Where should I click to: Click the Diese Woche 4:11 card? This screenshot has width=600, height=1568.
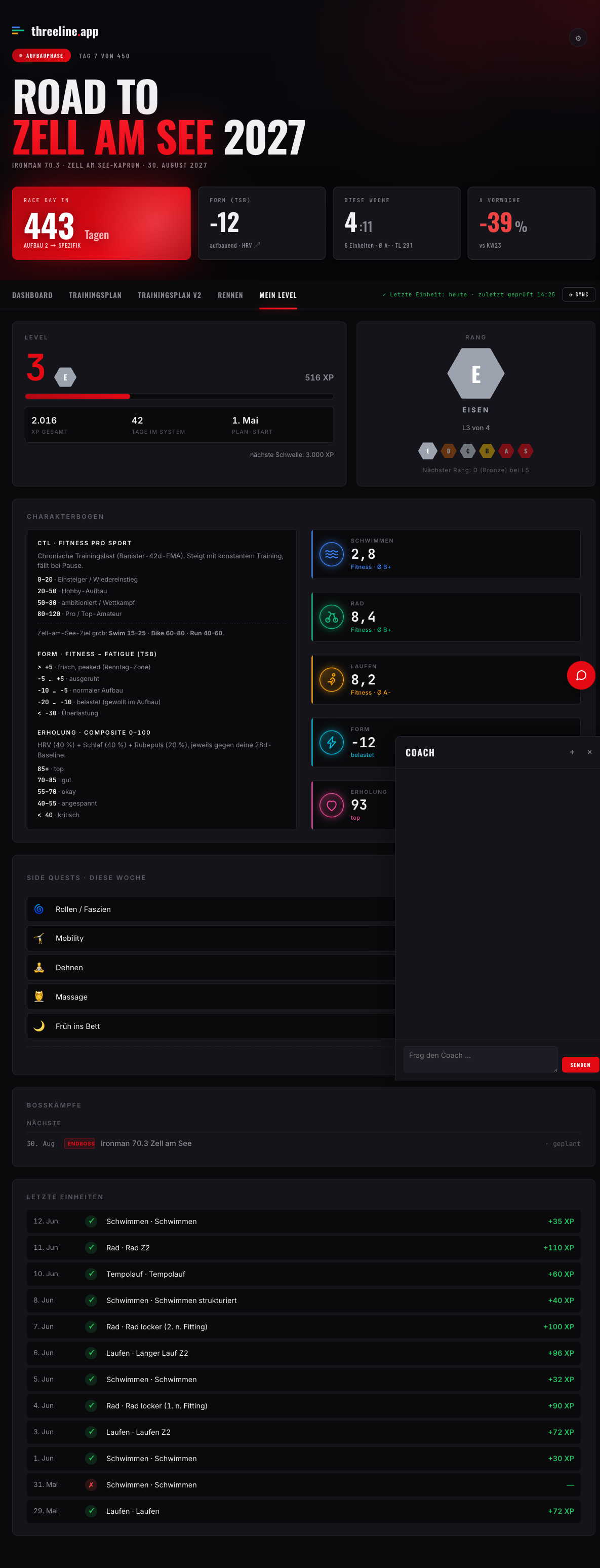pos(396,223)
